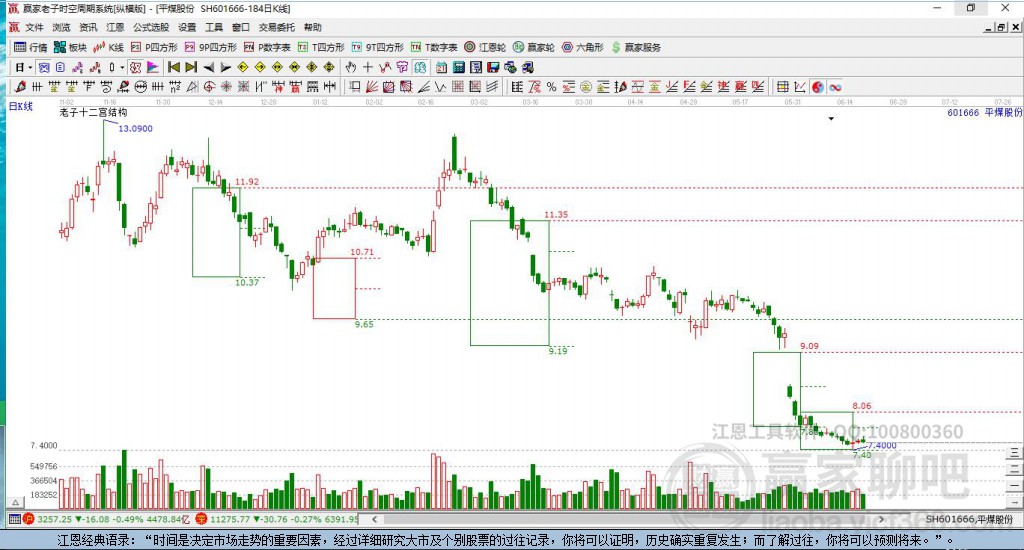Click the 8.06 price level label
Image resolution: width=1024 pixels, height=550 pixels.
click(861, 406)
